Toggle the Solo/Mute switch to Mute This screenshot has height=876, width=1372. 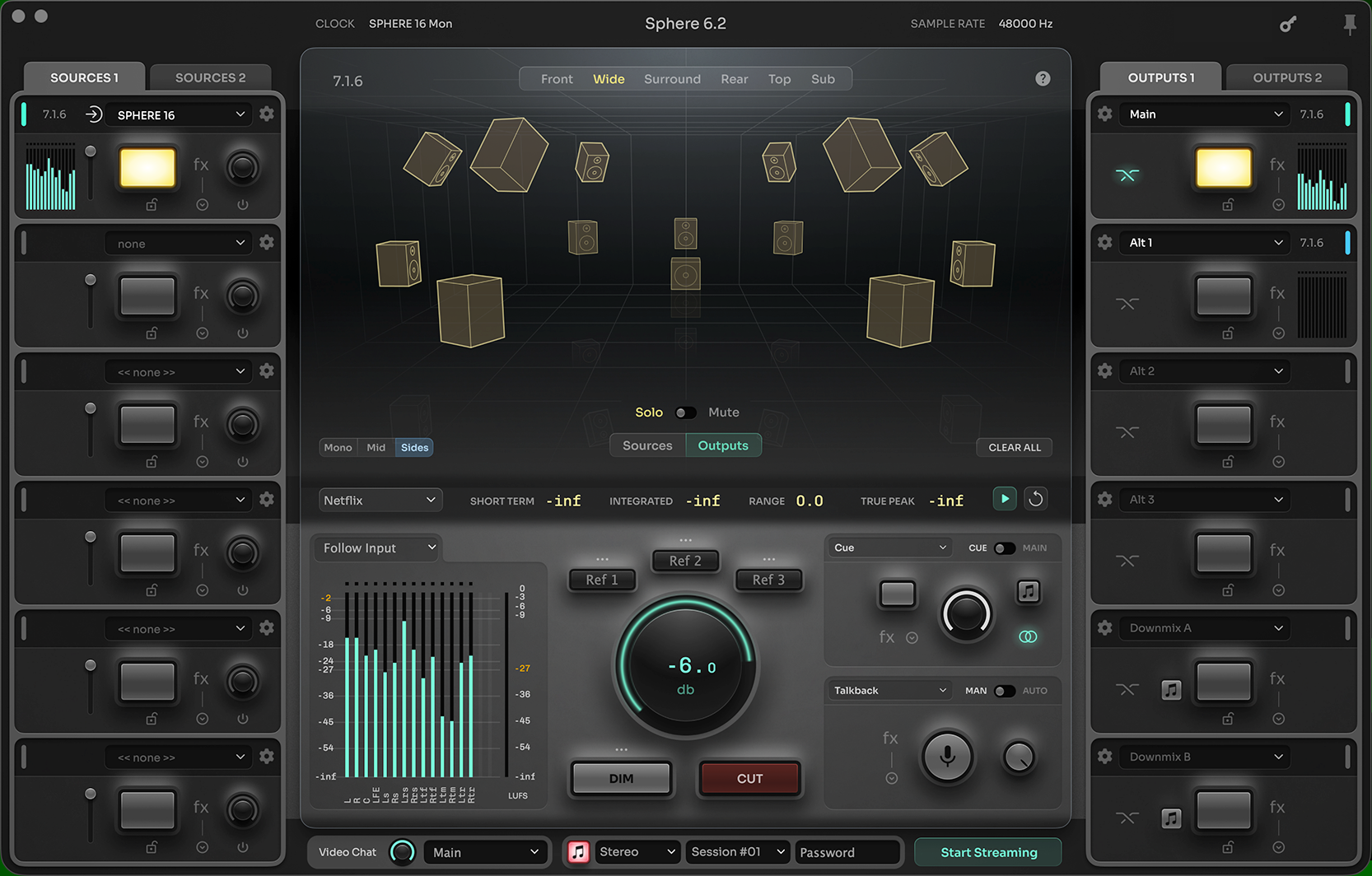[692, 412]
